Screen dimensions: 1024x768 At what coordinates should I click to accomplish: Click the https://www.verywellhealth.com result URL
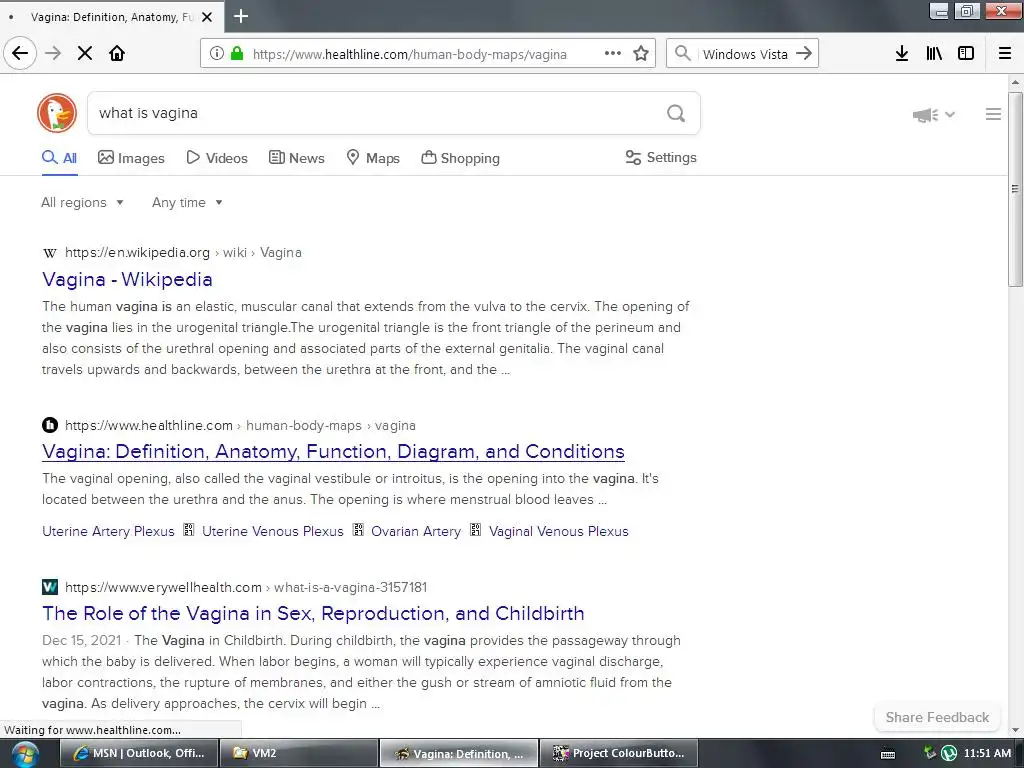pos(163,587)
